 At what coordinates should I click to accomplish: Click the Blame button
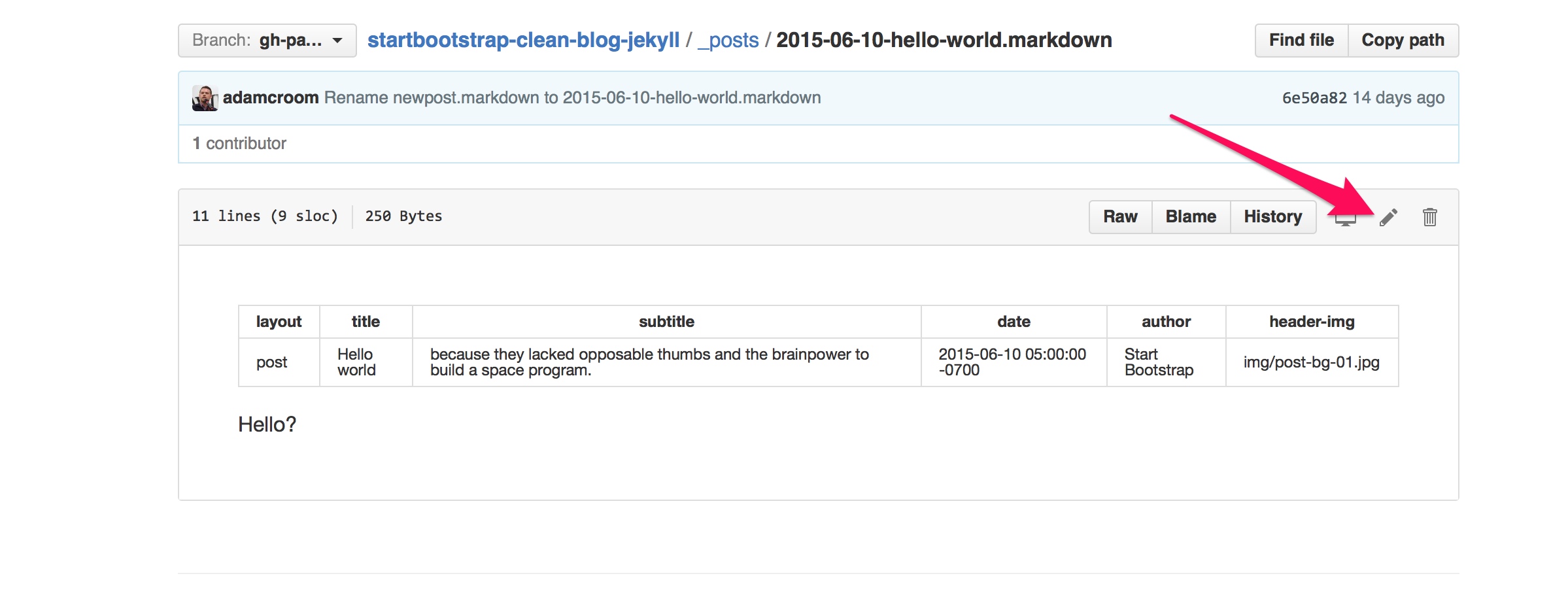pyautogui.click(x=1191, y=217)
